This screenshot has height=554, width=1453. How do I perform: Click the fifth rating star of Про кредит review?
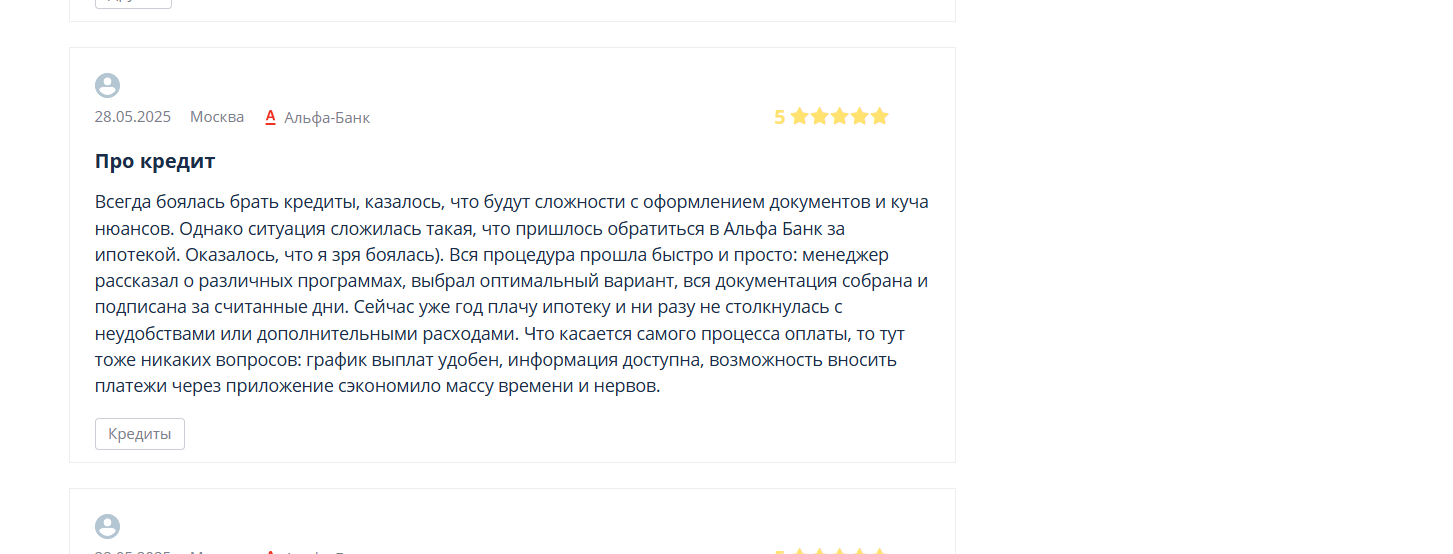click(x=879, y=116)
